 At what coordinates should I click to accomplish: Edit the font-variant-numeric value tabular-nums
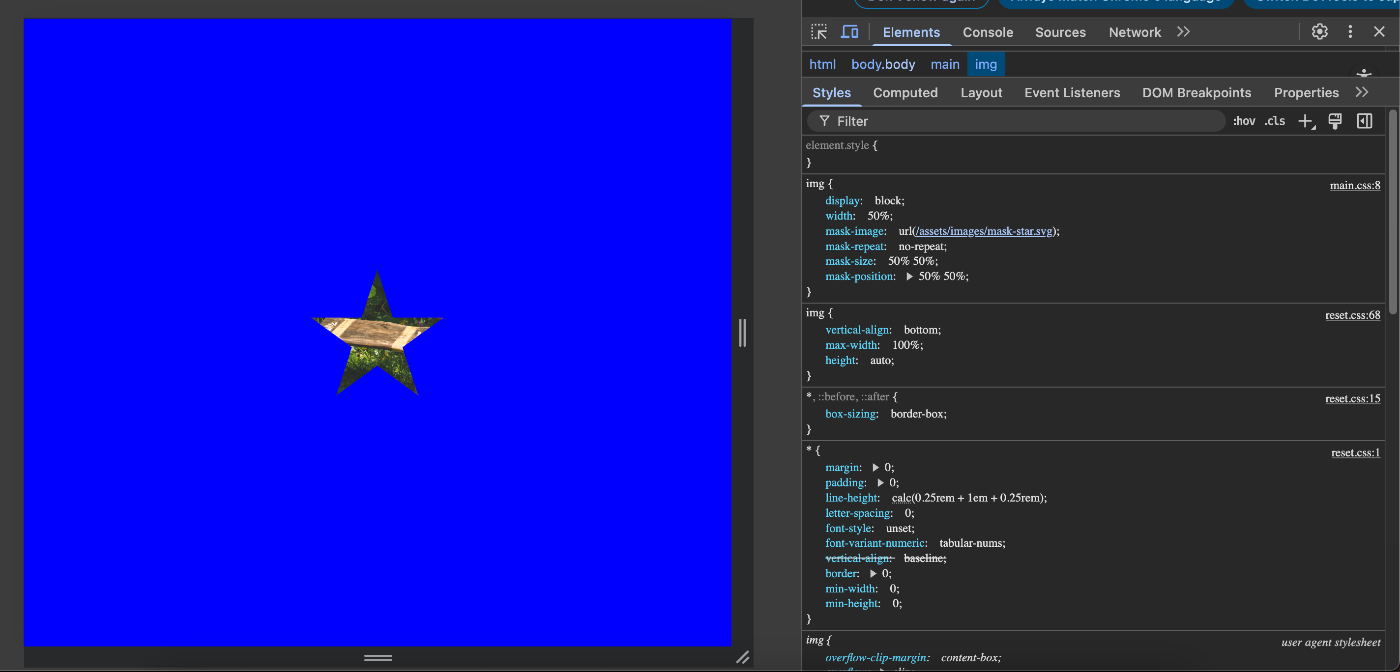(x=972, y=543)
